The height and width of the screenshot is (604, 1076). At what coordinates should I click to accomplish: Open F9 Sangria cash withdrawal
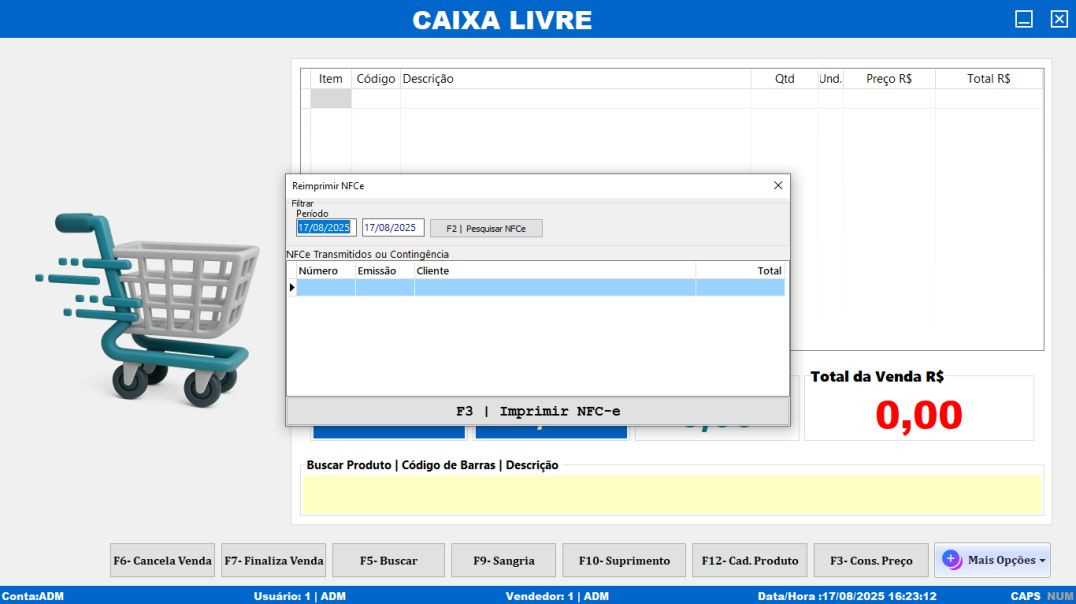[503, 561]
